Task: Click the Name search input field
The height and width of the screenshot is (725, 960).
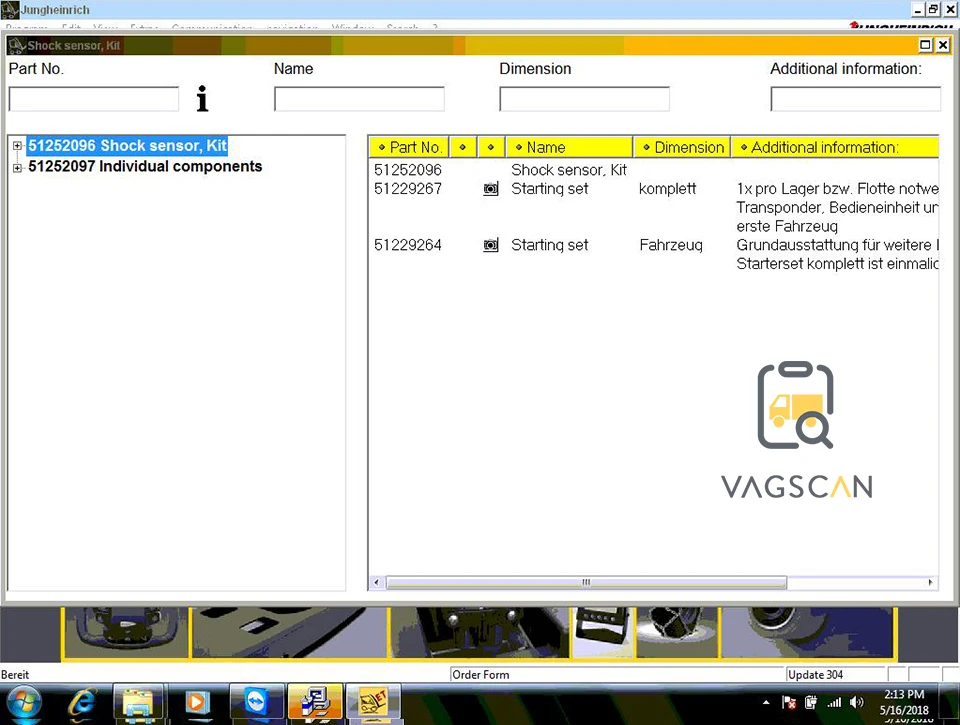Action: pos(359,99)
